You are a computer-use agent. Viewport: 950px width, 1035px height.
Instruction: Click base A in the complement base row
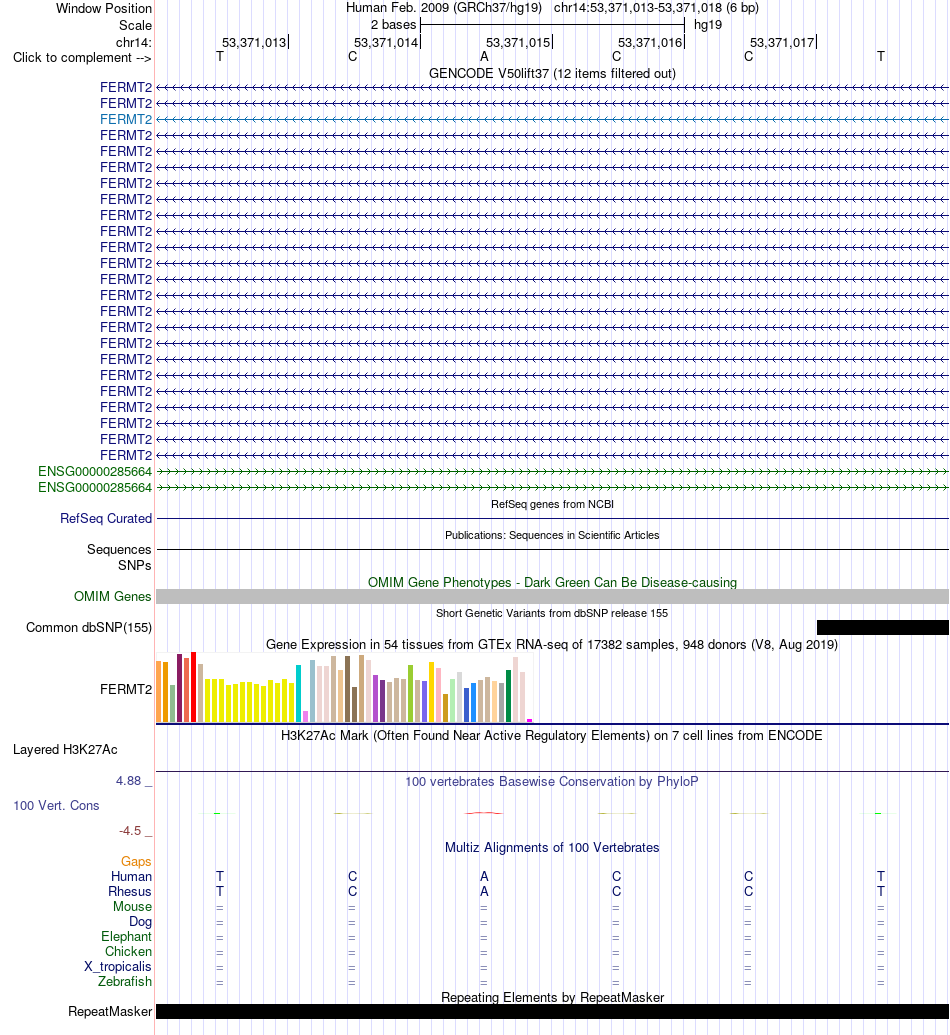point(484,57)
